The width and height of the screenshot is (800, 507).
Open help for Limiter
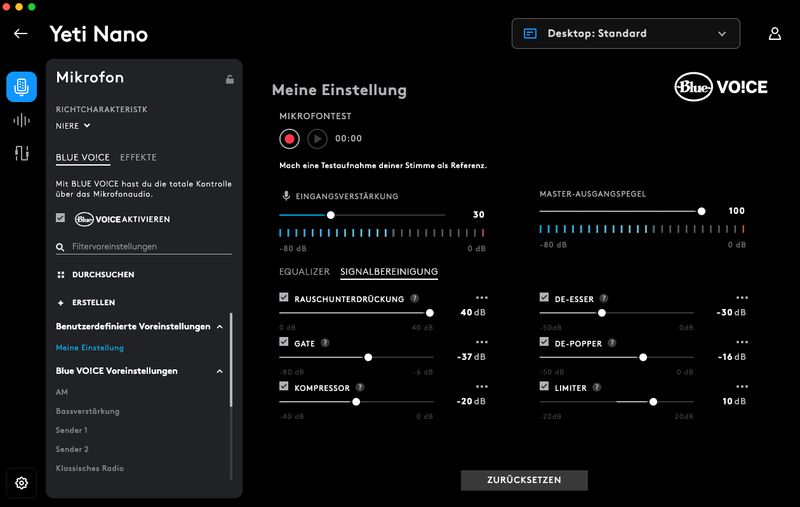click(x=596, y=388)
